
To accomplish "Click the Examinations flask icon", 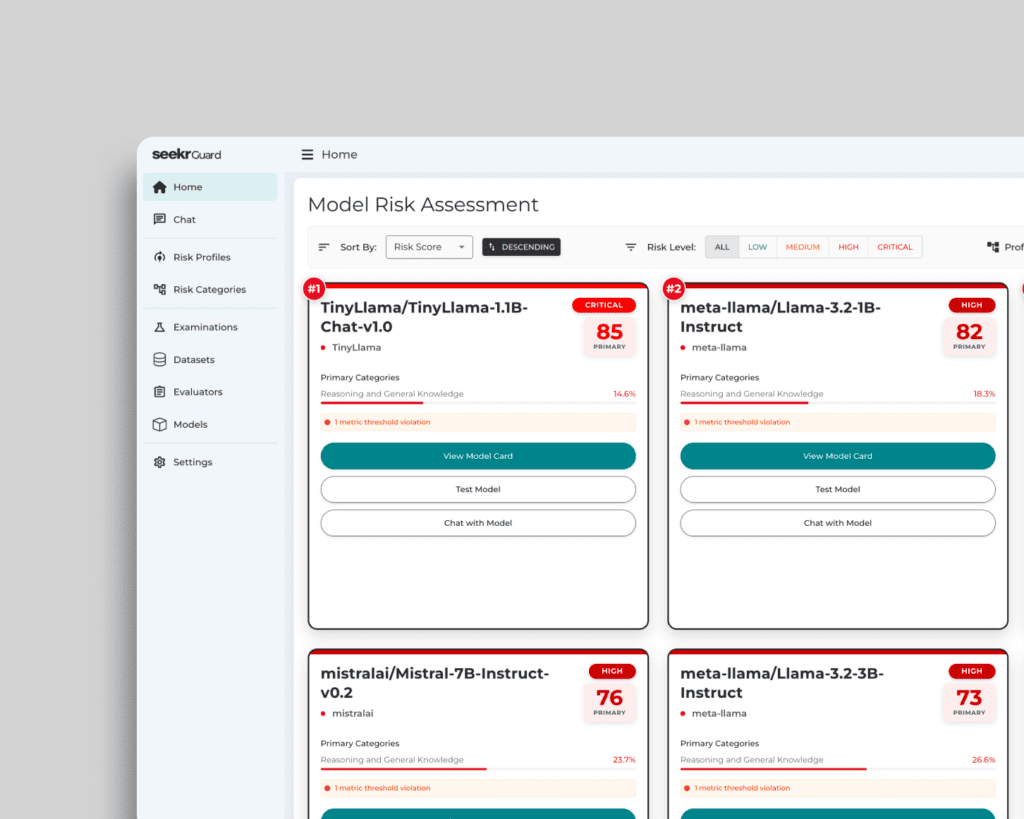I will pyautogui.click(x=160, y=327).
